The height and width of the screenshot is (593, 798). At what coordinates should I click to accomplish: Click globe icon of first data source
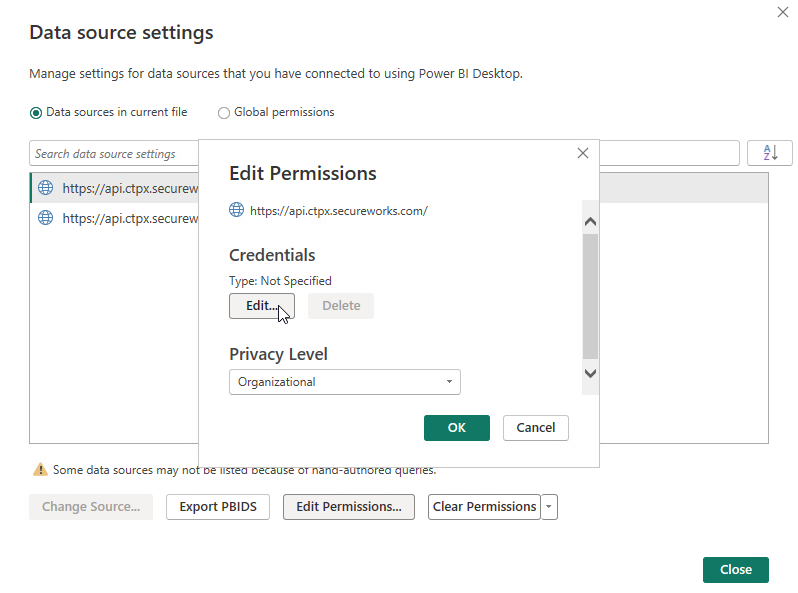coord(46,188)
